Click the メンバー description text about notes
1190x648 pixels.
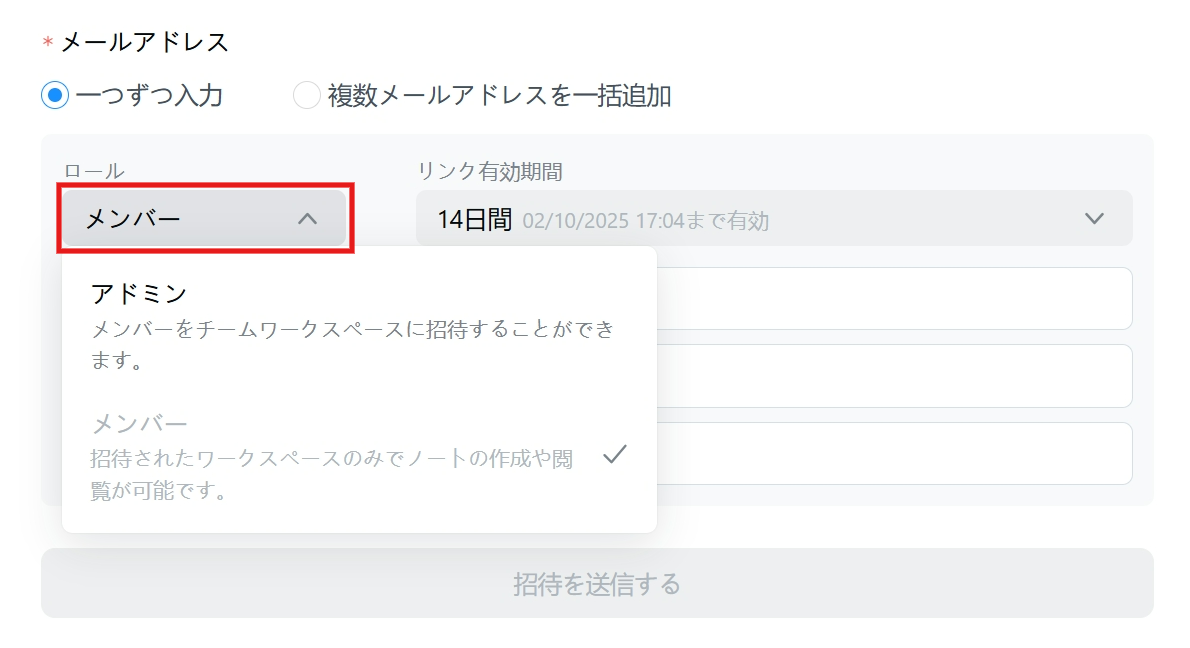click(x=332, y=475)
